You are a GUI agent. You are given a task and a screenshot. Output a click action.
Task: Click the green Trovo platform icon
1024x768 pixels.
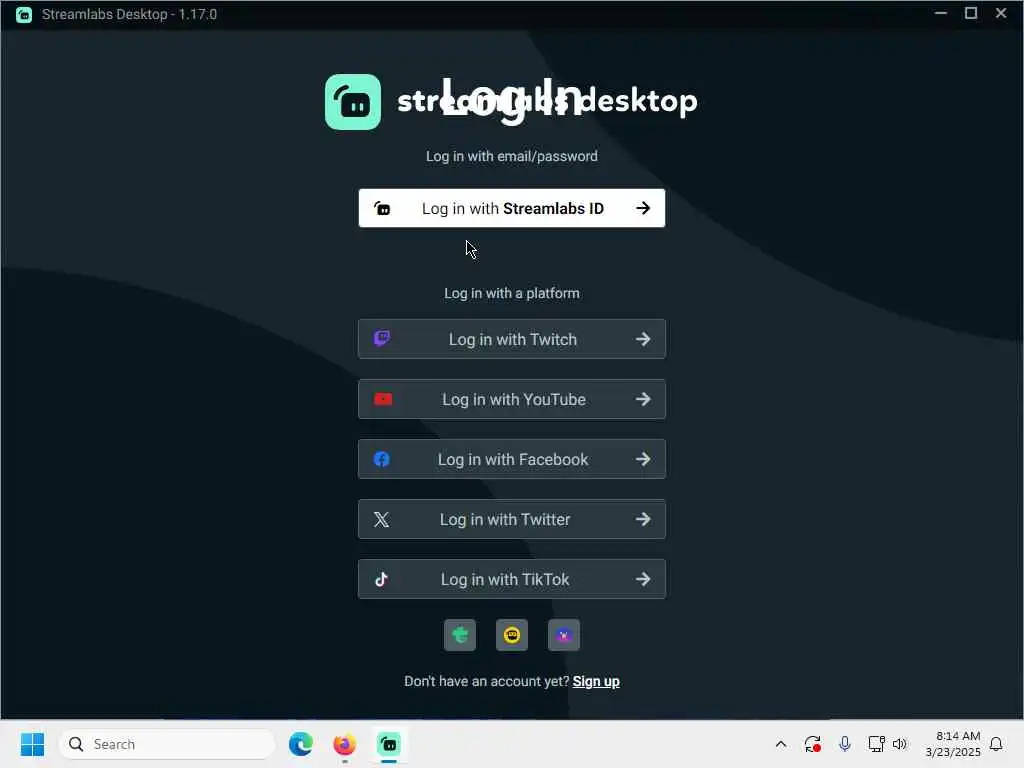click(x=460, y=635)
